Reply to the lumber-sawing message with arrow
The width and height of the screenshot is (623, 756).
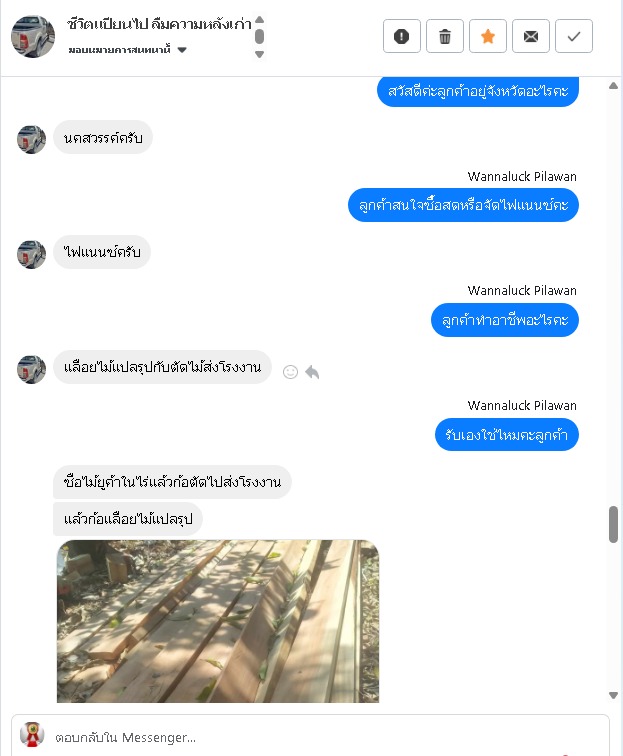312,372
